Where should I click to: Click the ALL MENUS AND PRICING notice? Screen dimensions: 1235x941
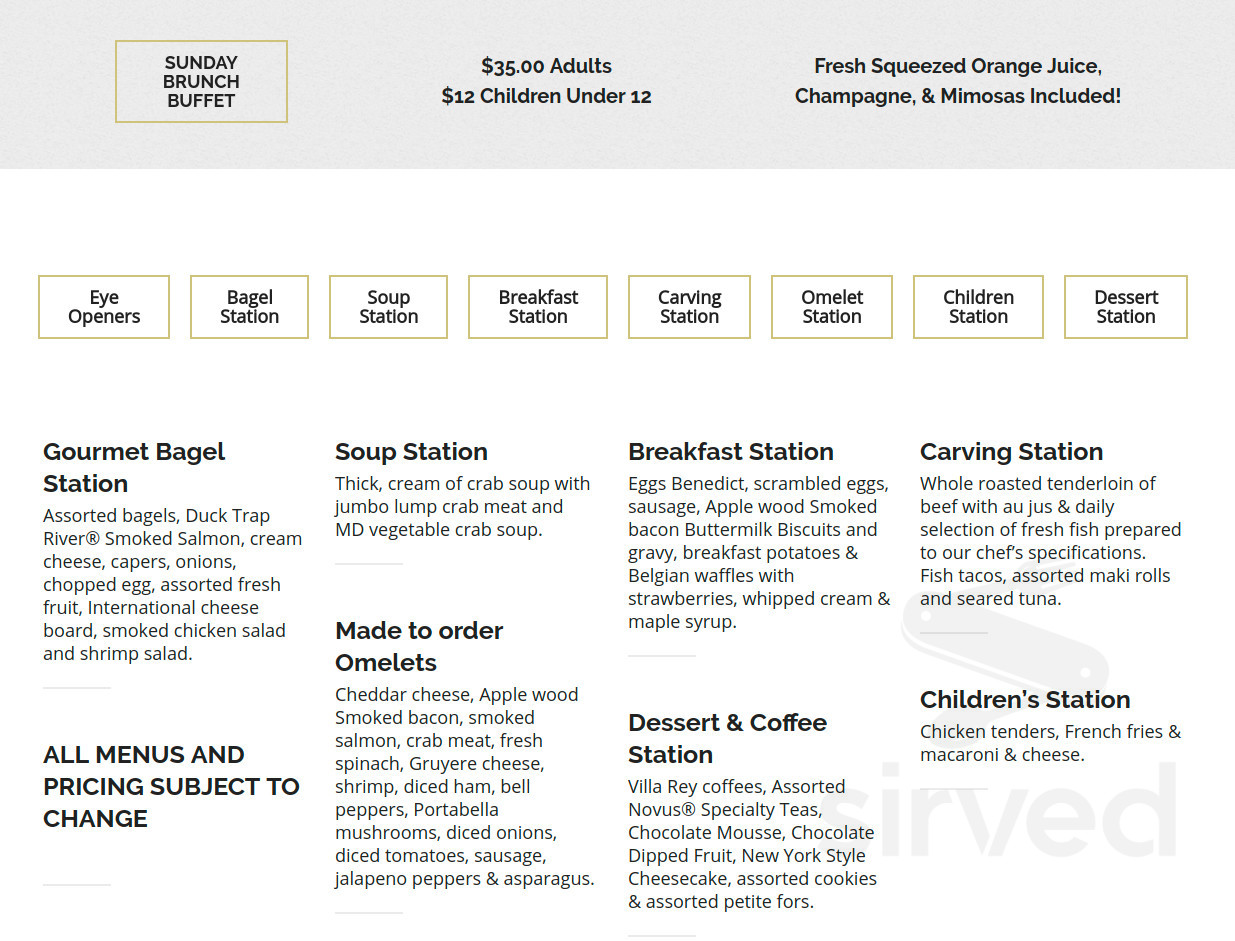[171, 786]
